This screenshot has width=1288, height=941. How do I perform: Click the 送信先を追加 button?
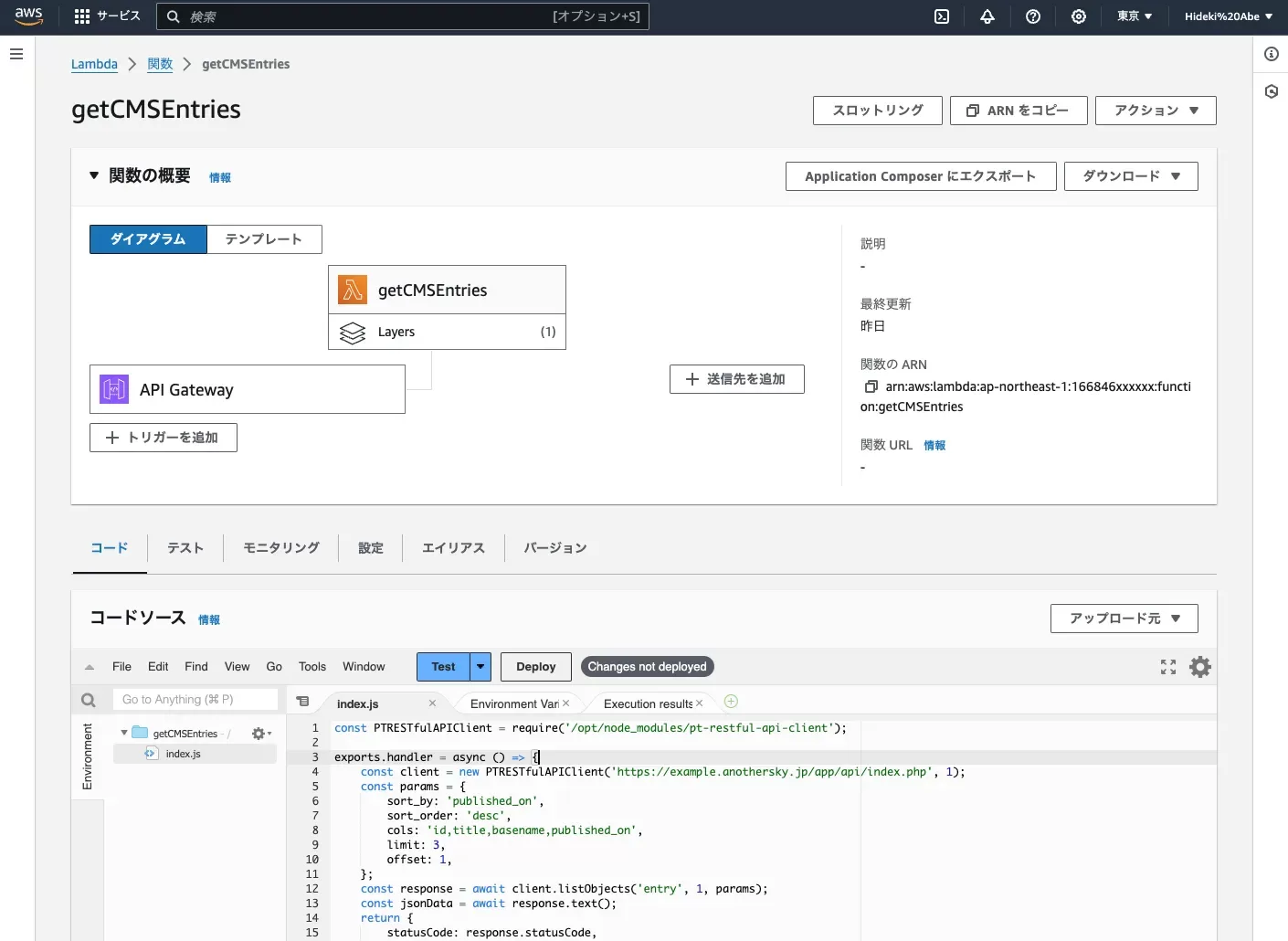coord(737,379)
